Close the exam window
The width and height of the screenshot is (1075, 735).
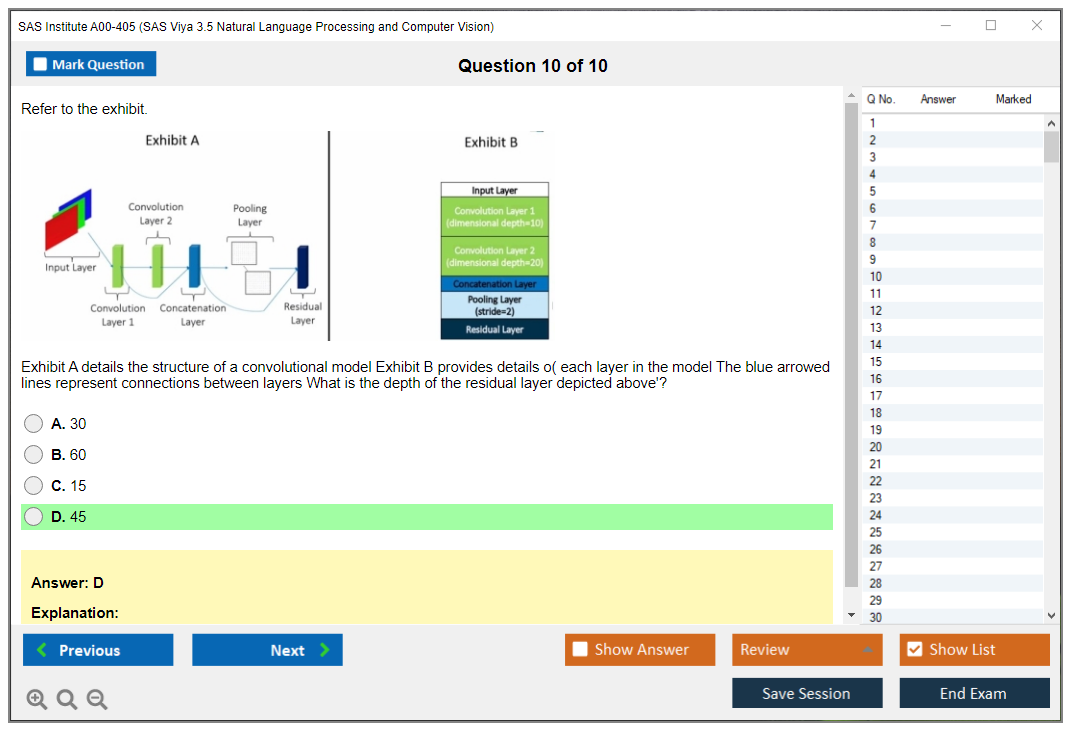pyautogui.click(x=1036, y=26)
